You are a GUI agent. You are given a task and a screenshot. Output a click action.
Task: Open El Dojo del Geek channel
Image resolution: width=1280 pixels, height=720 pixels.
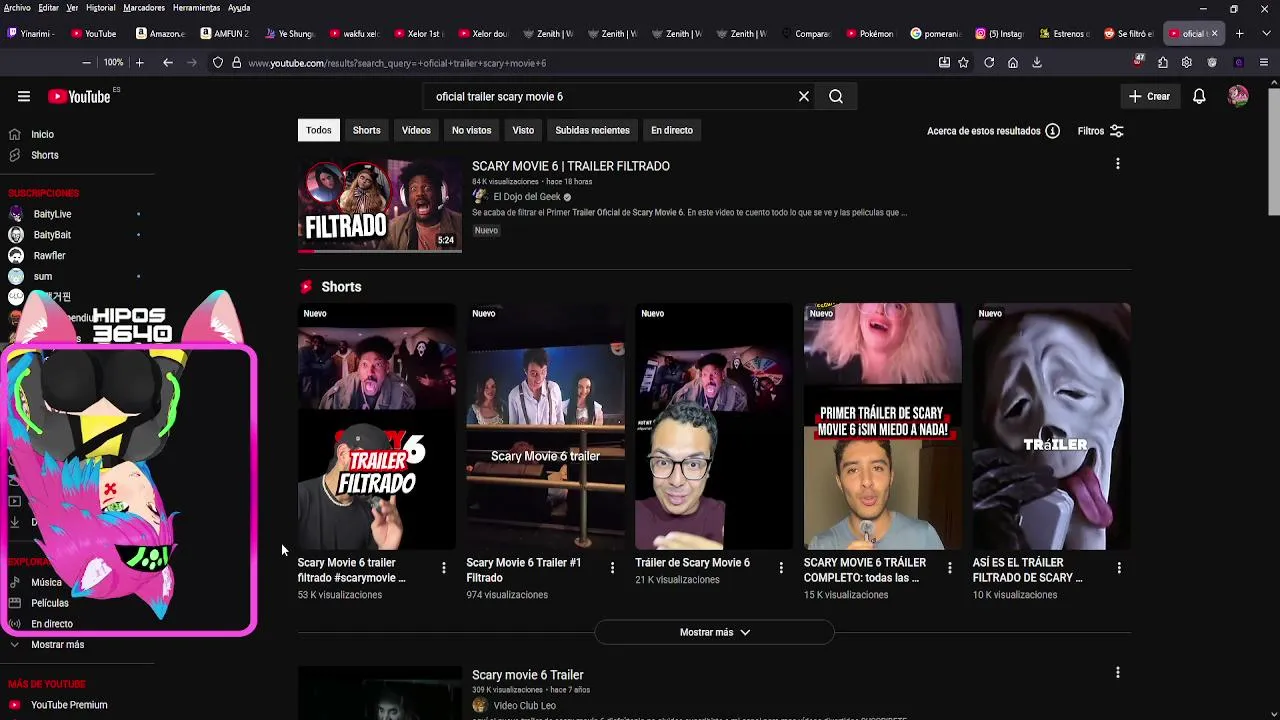pyautogui.click(x=527, y=197)
